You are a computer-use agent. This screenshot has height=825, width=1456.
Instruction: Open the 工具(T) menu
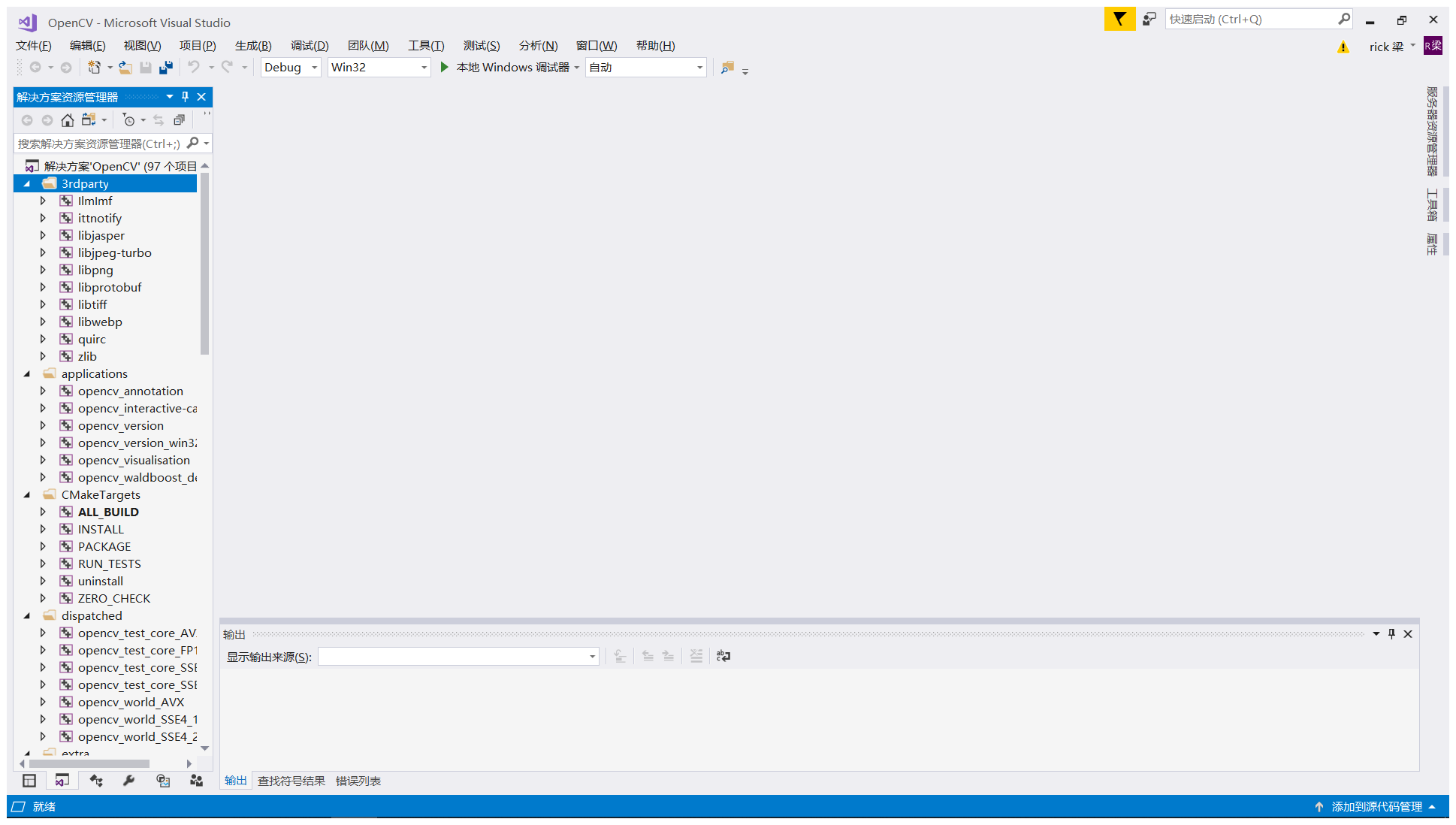[x=426, y=46]
